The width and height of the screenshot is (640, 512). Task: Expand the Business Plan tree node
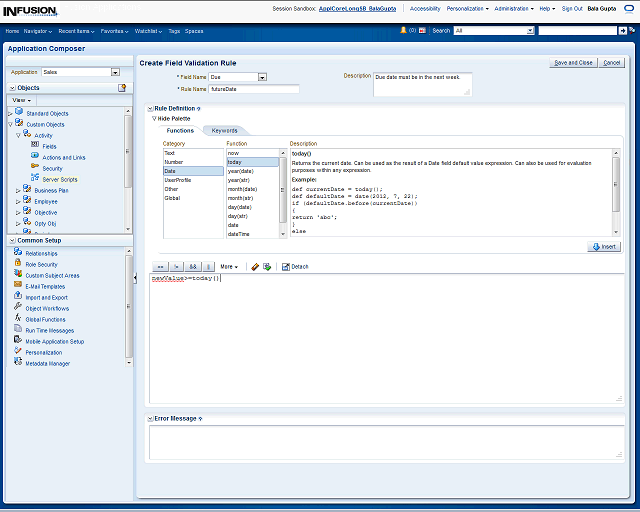[x=19, y=190]
